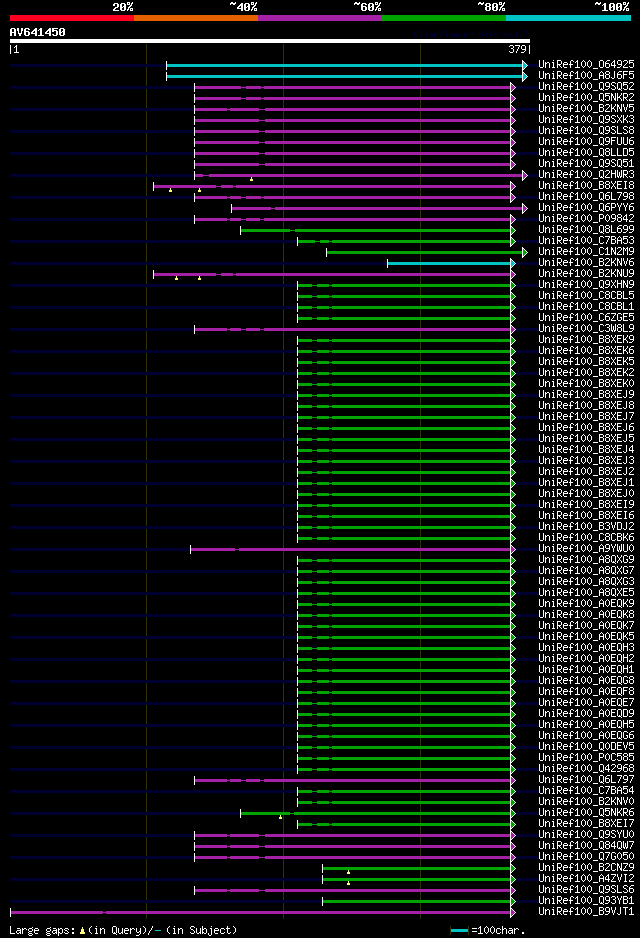
Task: Select the UniRef100_Q9FUU6 label
Action: (x=586, y=141)
